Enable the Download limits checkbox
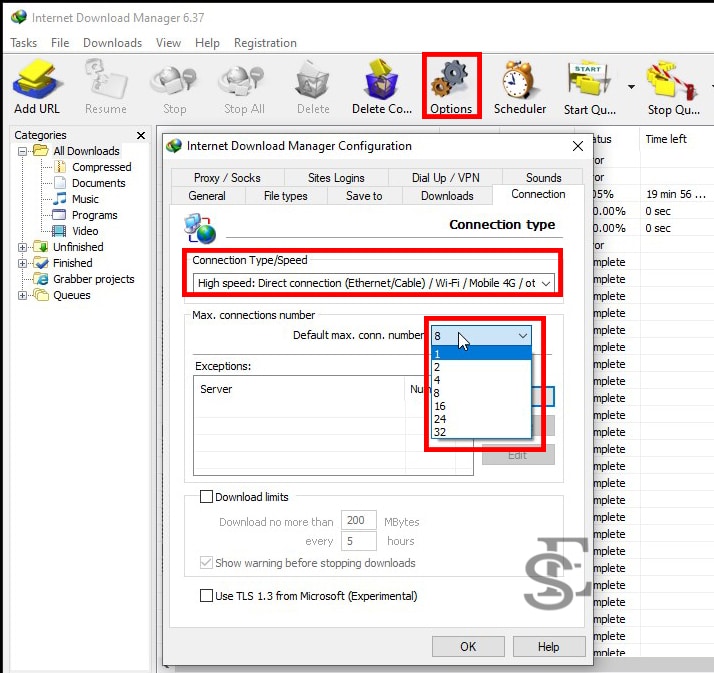The image size is (714, 673). click(206, 496)
